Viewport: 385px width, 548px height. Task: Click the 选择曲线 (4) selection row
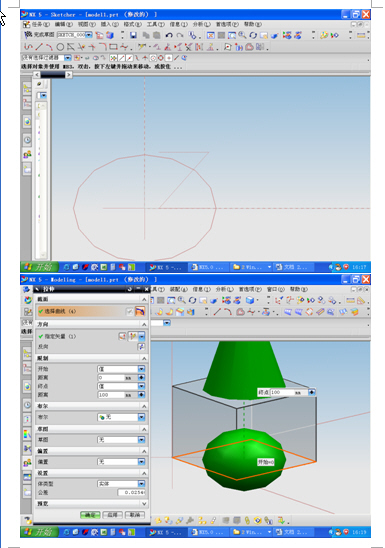(x=92, y=311)
